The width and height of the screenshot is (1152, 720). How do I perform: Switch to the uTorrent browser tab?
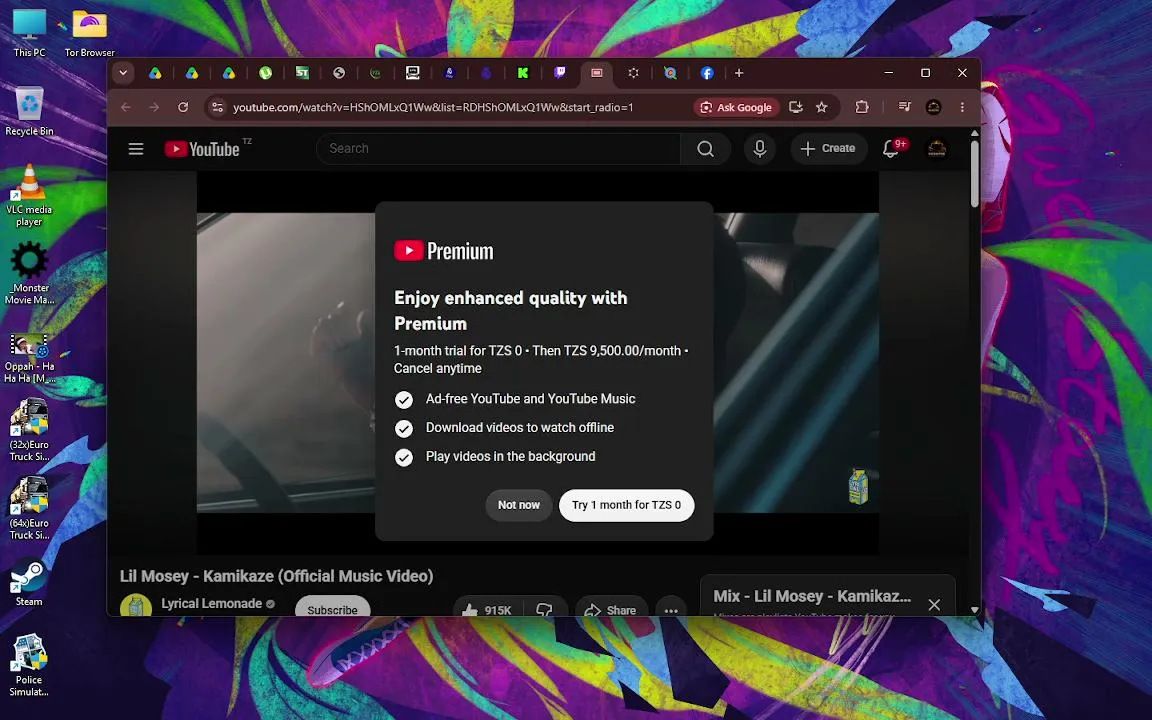point(265,73)
